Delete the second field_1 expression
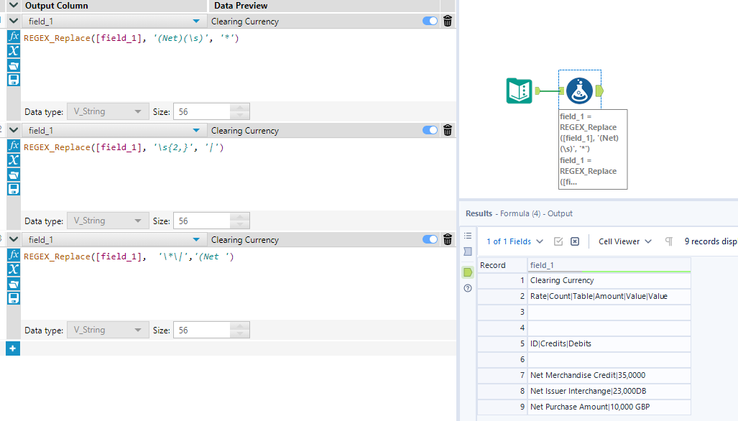This screenshot has width=738, height=421. pyautogui.click(x=448, y=130)
